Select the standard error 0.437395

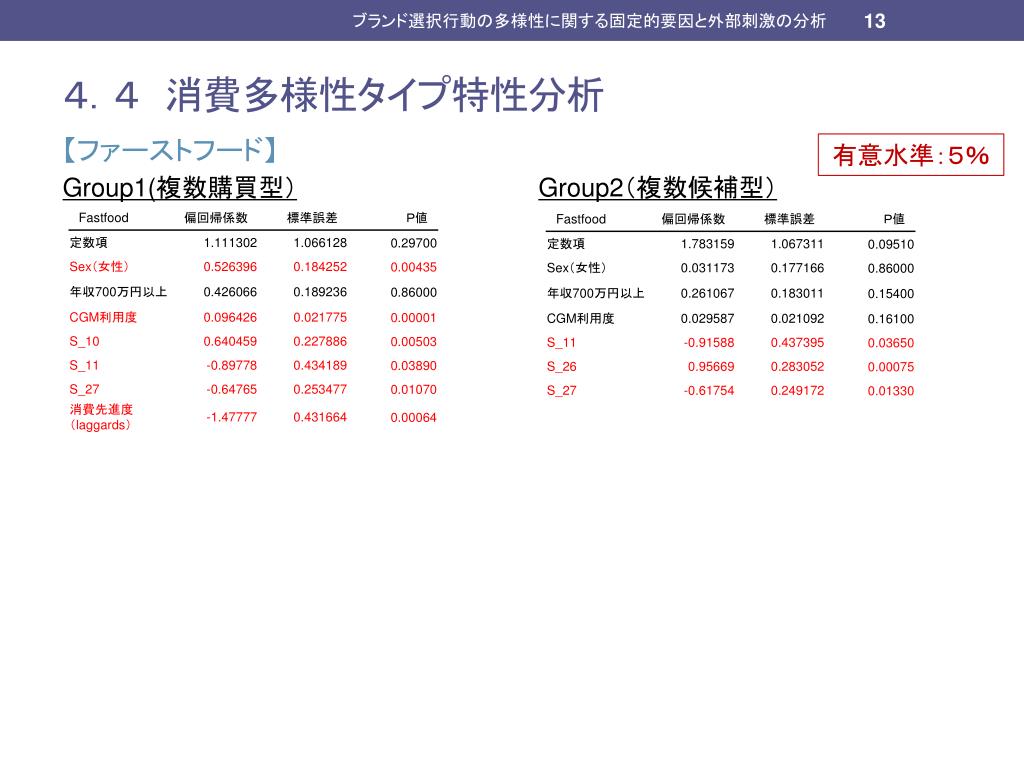797,342
